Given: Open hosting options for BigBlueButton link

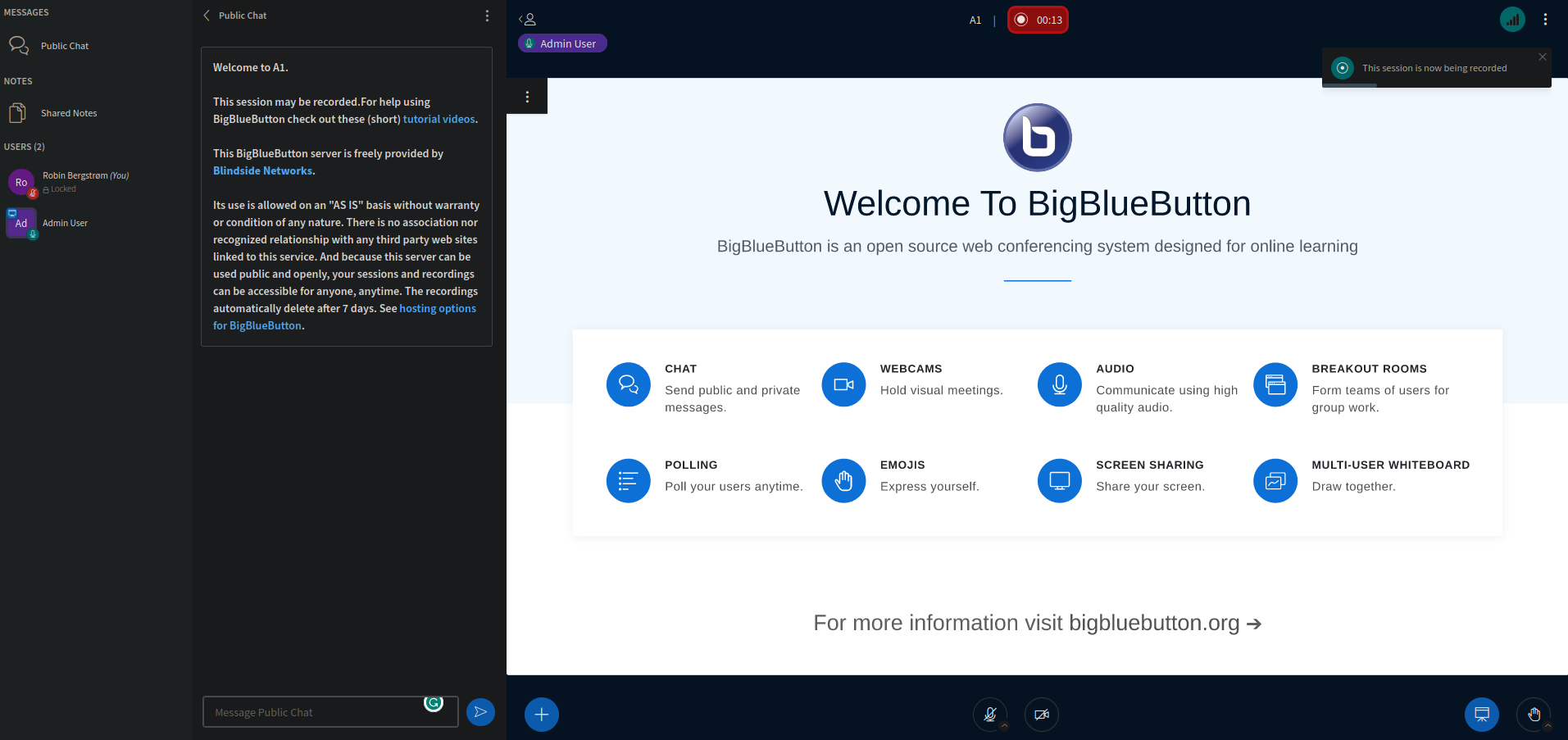Looking at the screenshot, I should (344, 317).
